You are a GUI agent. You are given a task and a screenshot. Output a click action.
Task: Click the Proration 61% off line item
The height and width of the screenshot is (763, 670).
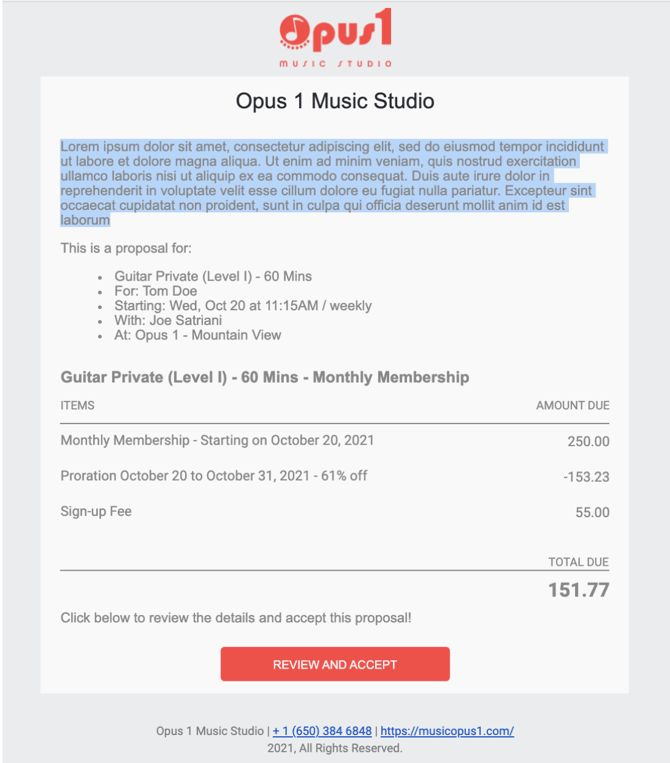[213, 476]
